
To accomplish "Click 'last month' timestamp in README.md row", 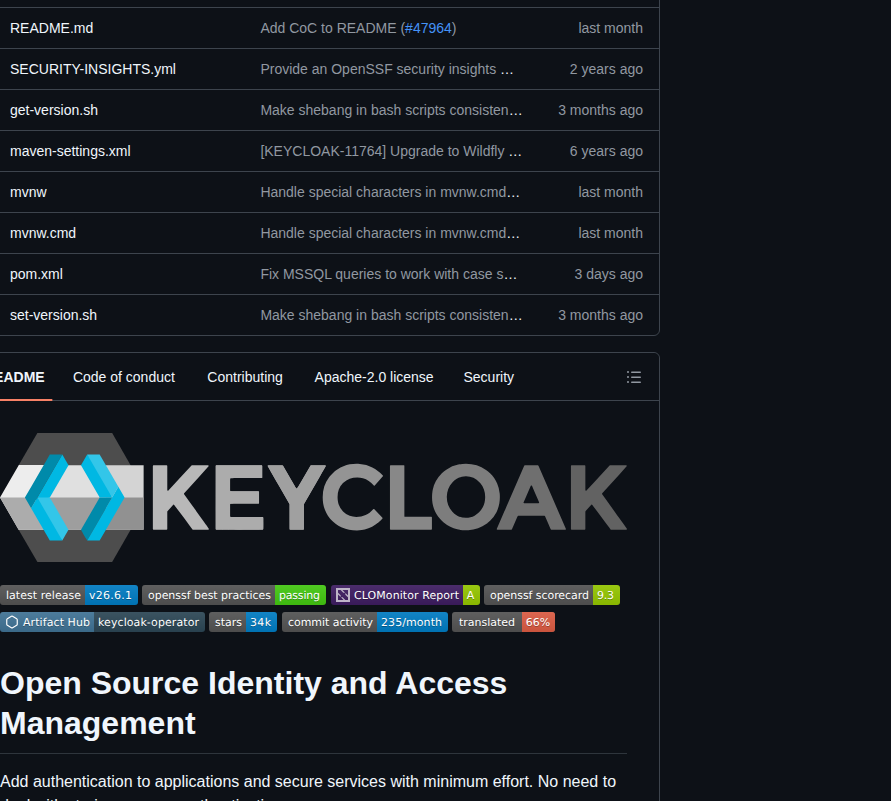I will tap(610, 28).
